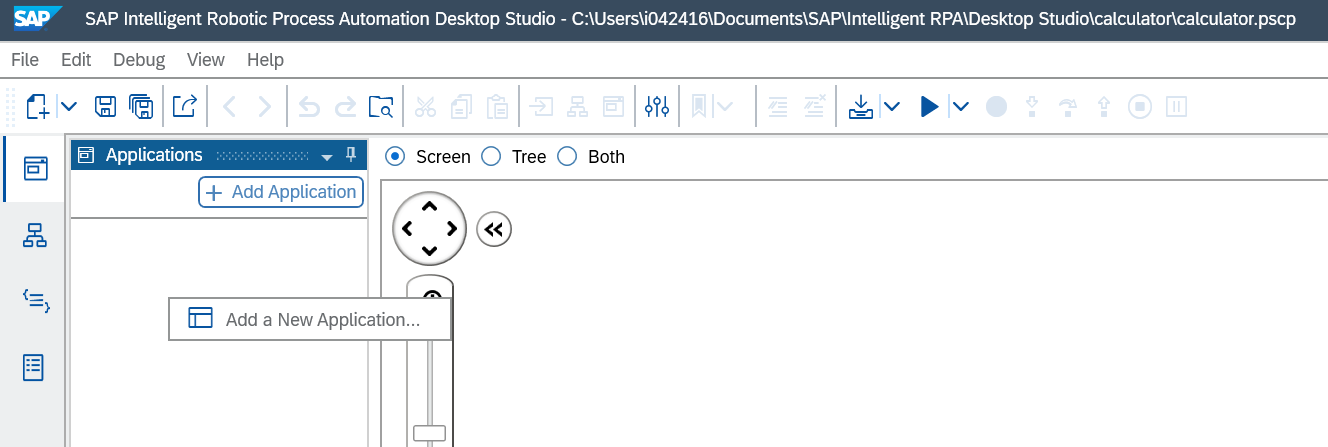1328x447 pixels.
Task: Click the Save All icon
Action: click(140, 106)
